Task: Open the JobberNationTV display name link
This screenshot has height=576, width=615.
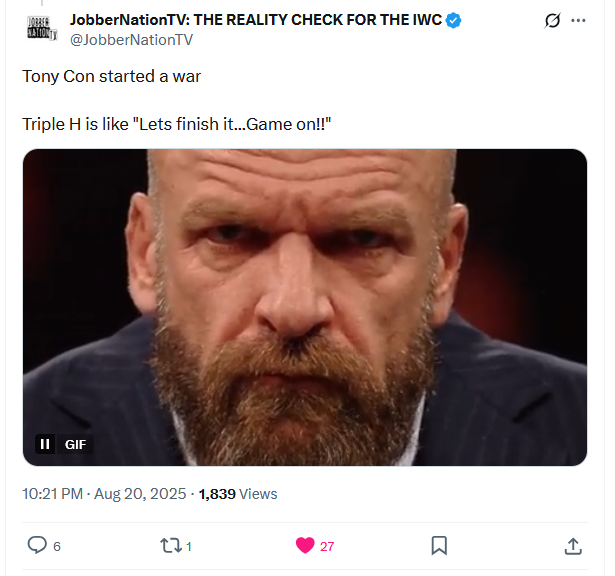Action: [255, 20]
